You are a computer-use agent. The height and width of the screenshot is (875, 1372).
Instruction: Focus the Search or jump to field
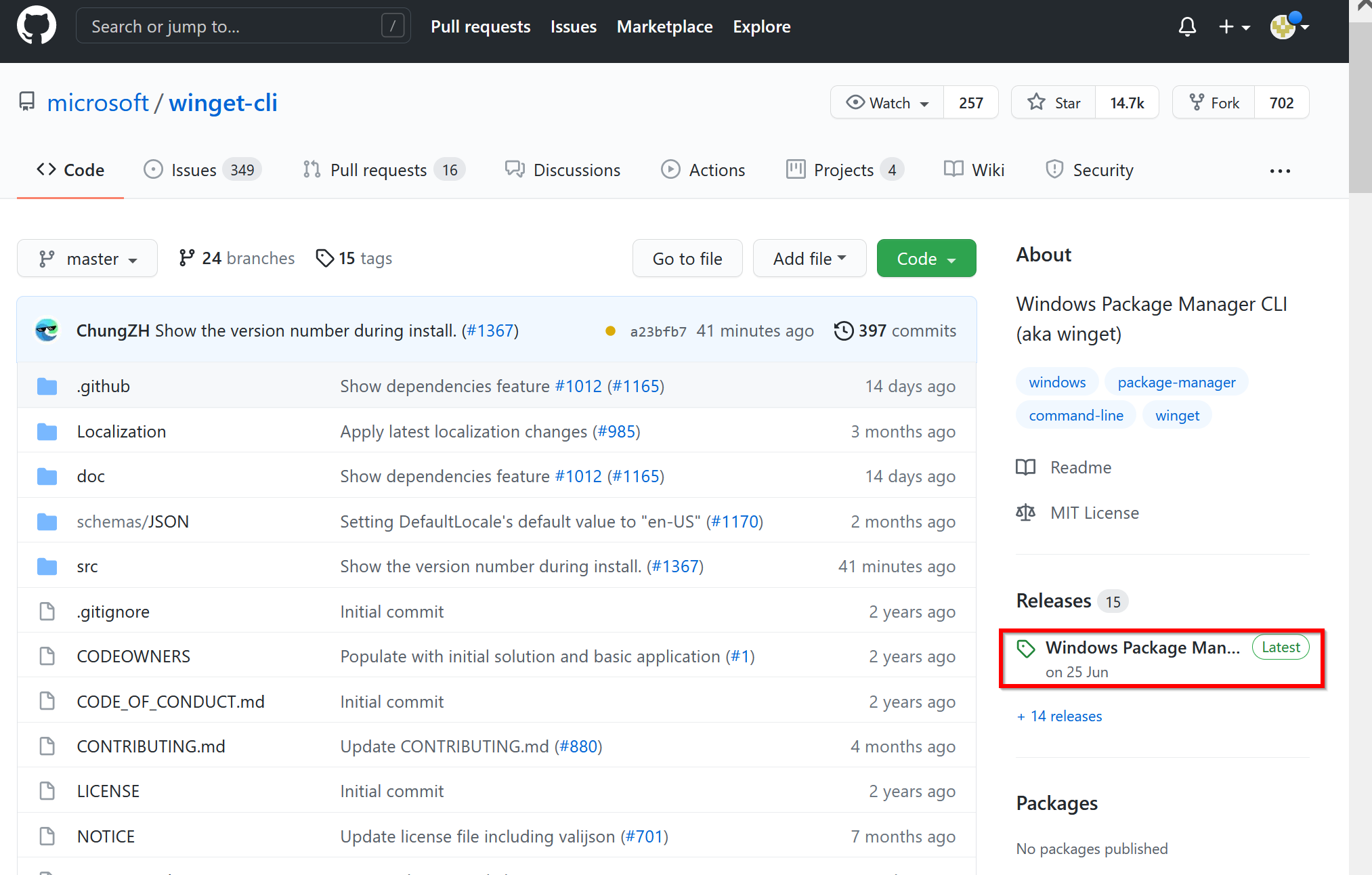[x=243, y=26]
